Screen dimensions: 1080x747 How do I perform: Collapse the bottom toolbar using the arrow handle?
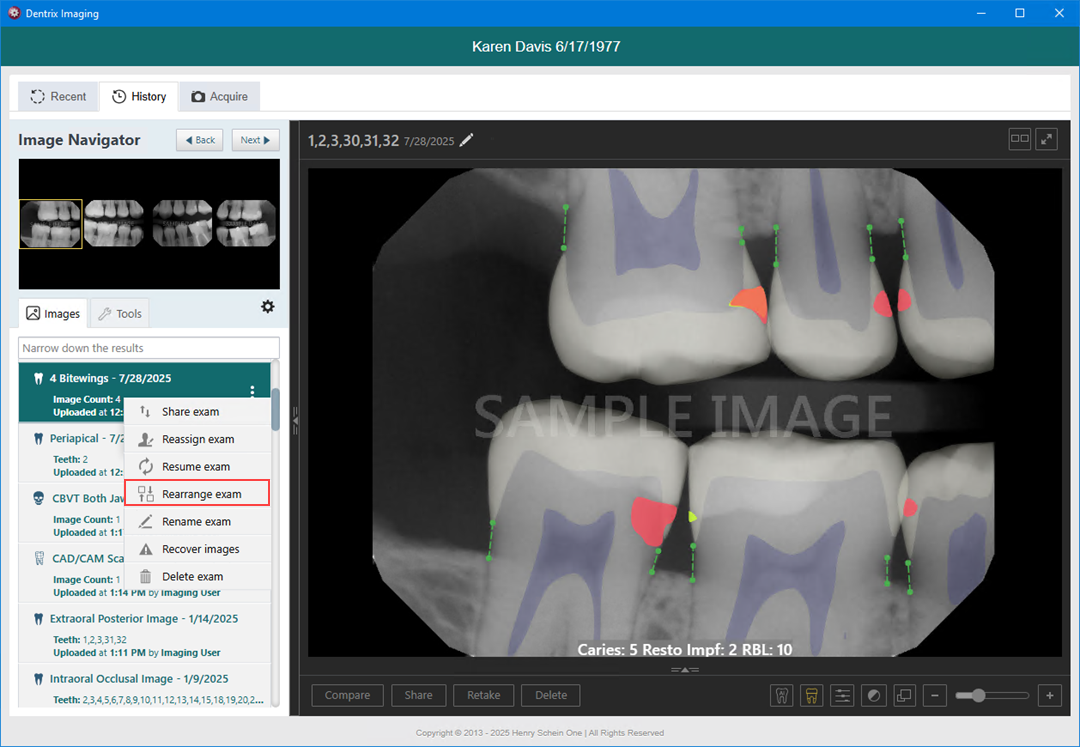pos(685,669)
